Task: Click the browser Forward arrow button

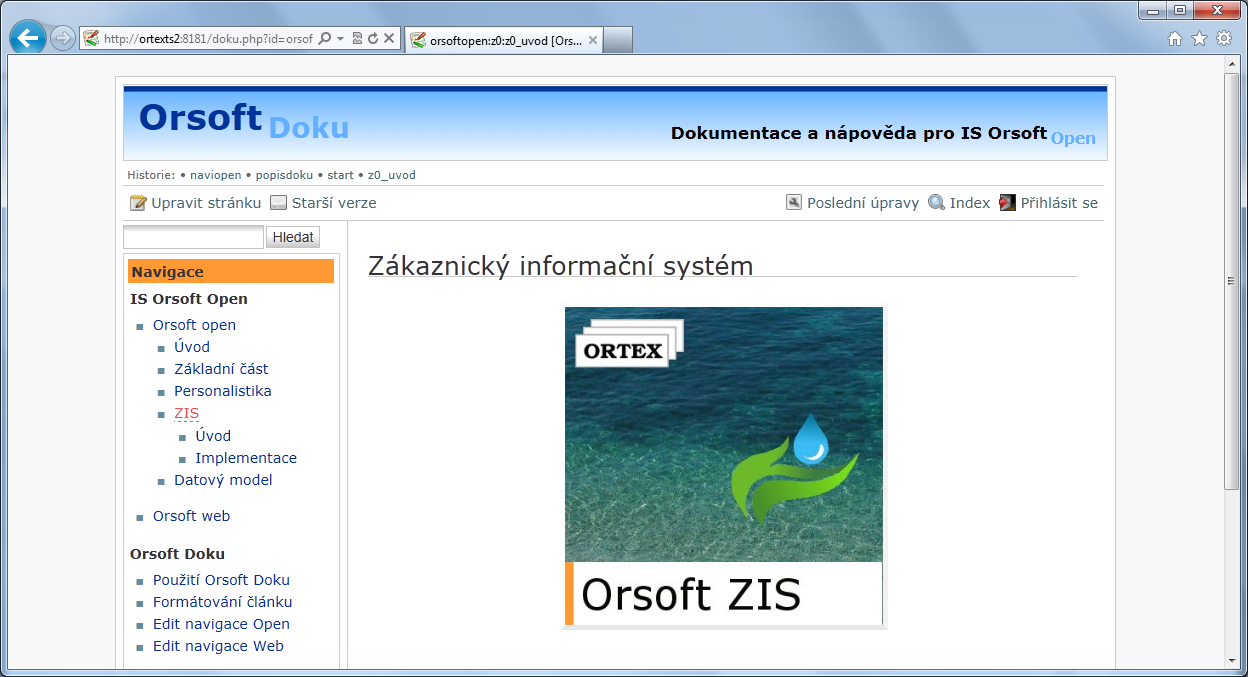Action: 63,38
